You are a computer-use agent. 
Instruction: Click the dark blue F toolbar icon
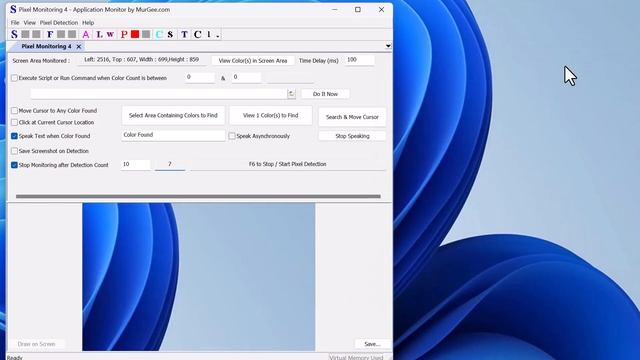click(50, 34)
